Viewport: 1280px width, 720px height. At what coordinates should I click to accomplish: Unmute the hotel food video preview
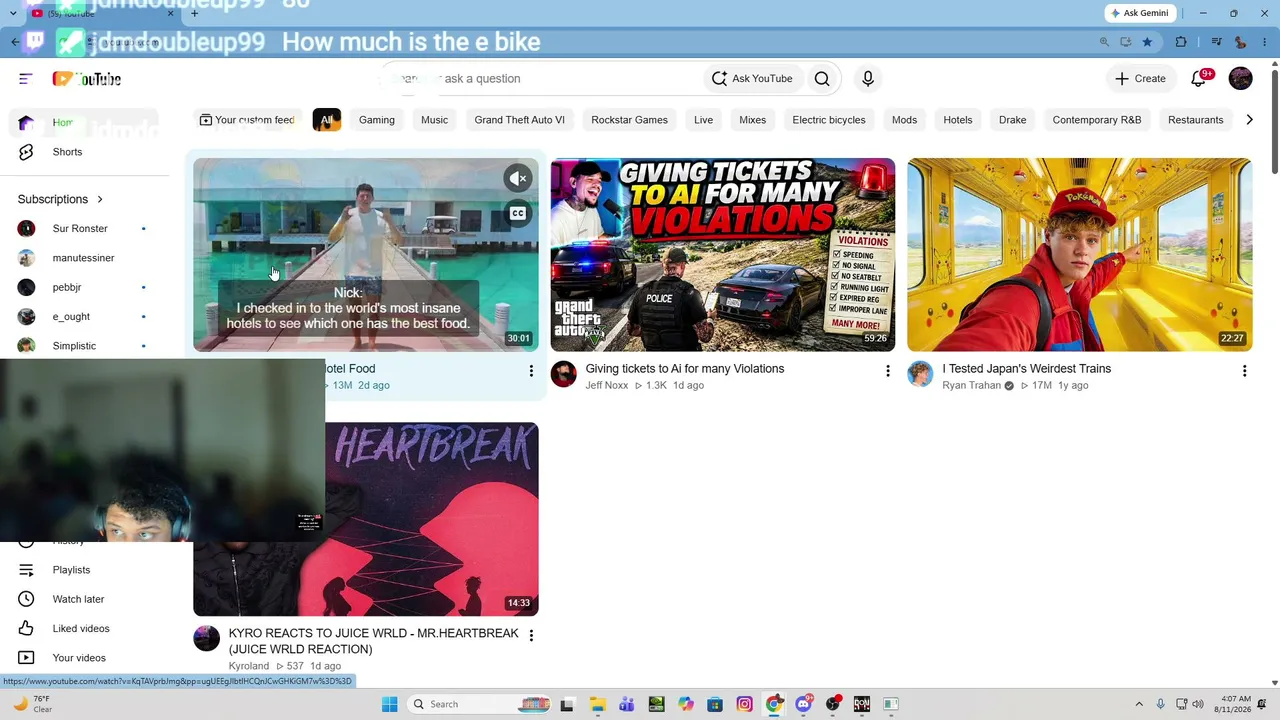[x=518, y=179]
